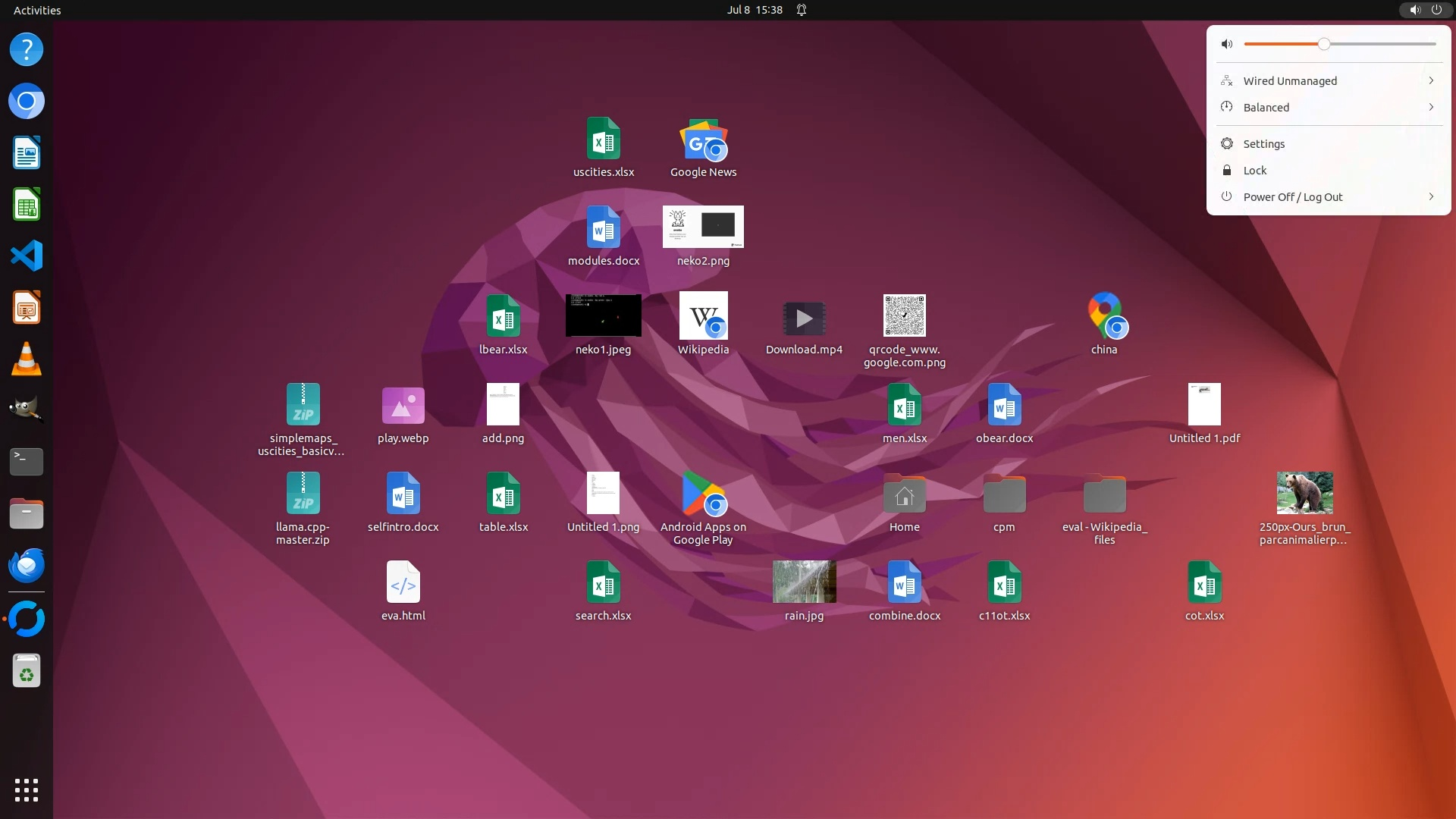Click Activities in the top bar

tap(37, 10)
